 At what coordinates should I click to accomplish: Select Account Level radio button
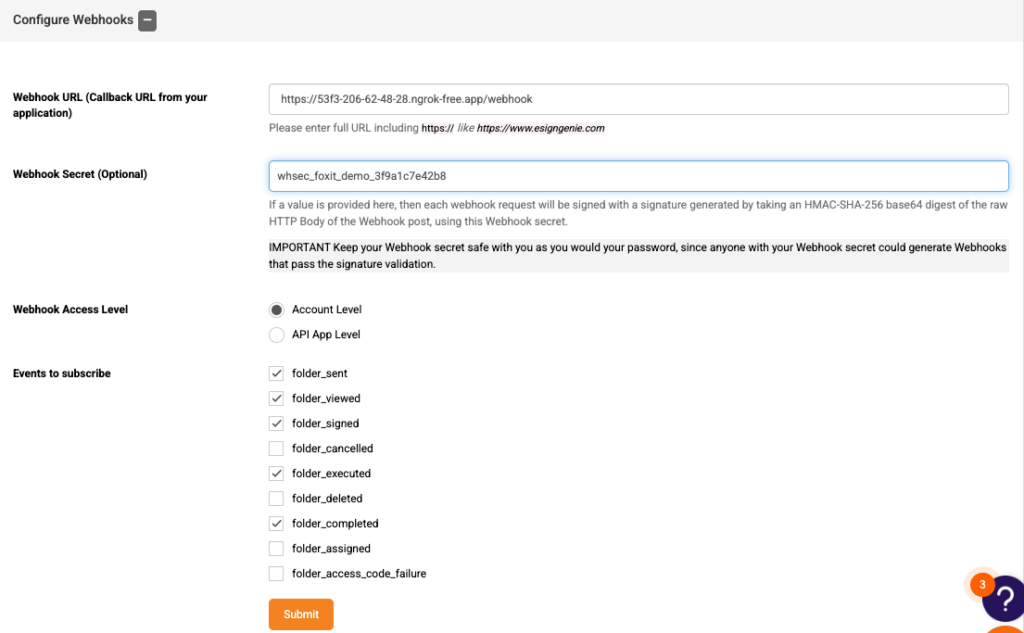[x=277, y=310]
